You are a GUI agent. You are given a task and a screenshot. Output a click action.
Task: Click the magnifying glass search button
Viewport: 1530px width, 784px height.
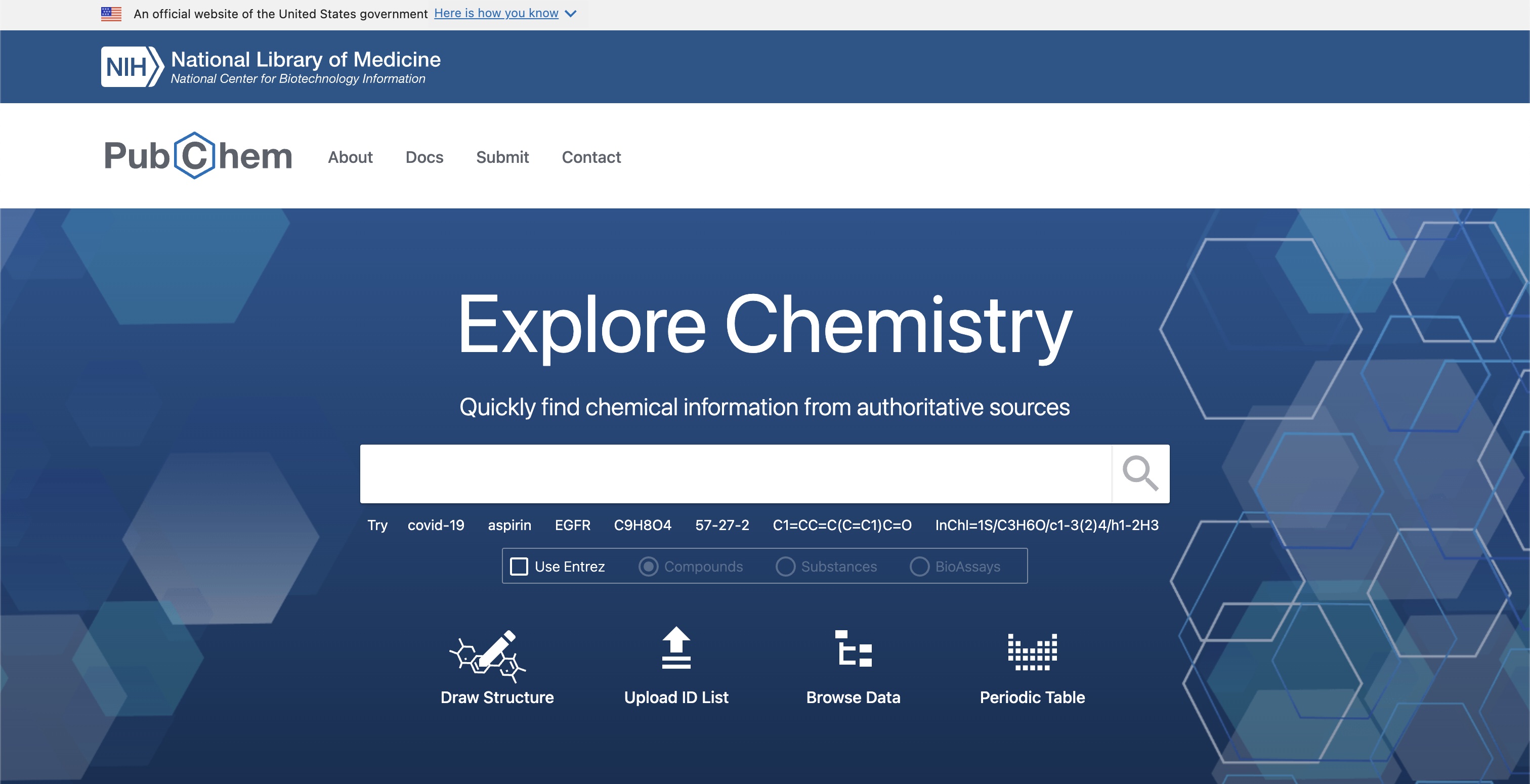pos(1140,473)
